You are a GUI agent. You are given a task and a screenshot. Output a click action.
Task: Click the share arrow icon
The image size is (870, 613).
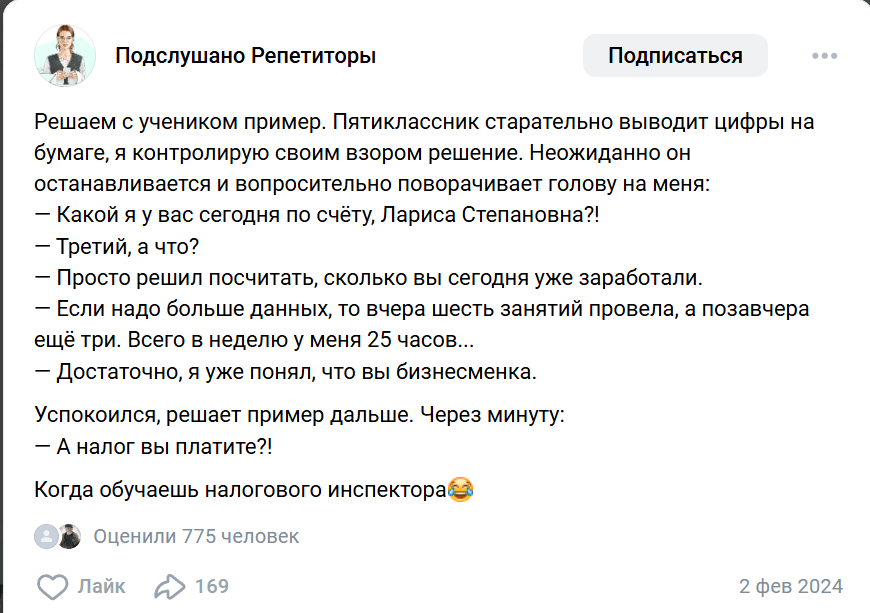click(170, 587)
